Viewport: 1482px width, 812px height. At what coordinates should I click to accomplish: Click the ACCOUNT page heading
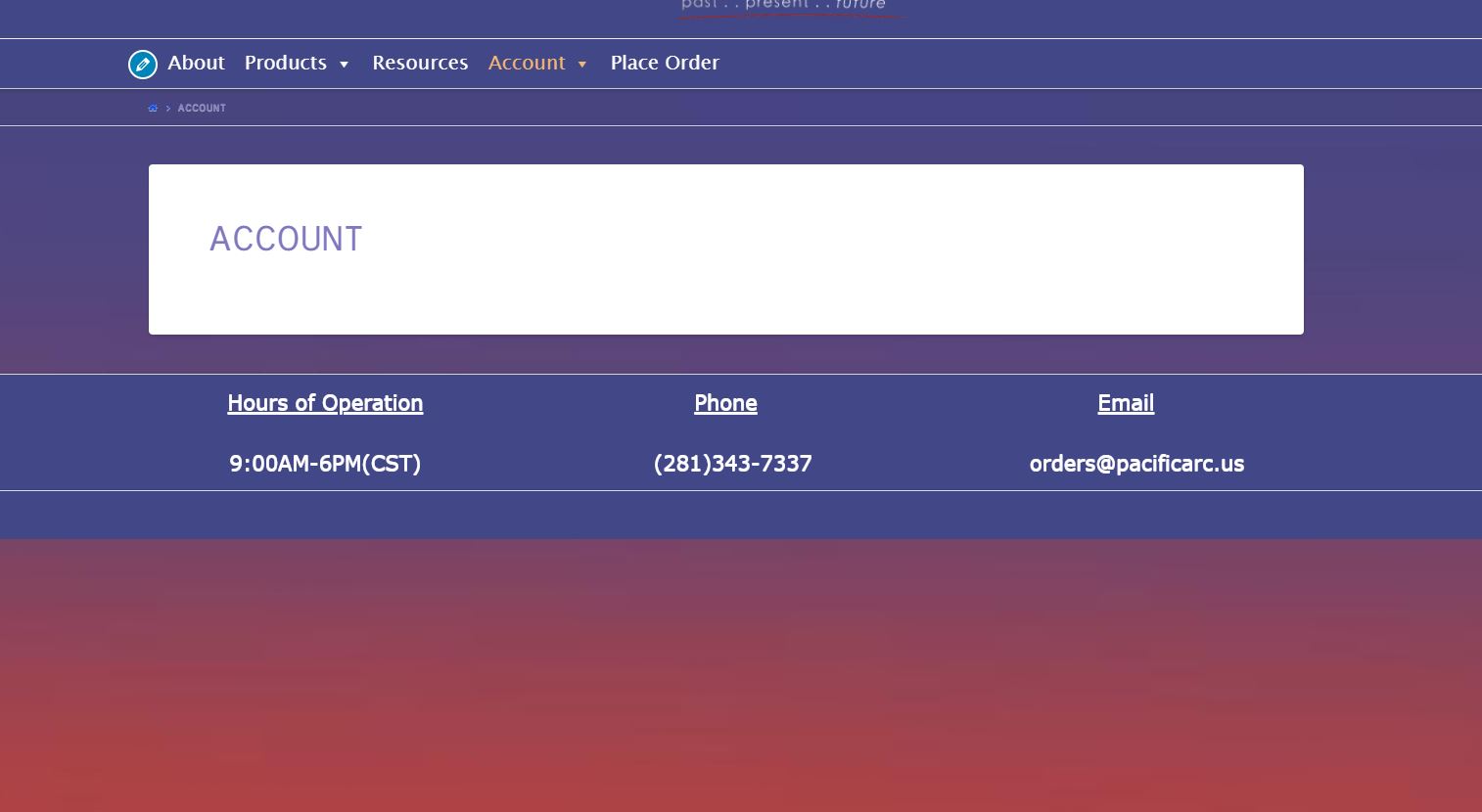(286, 240)
